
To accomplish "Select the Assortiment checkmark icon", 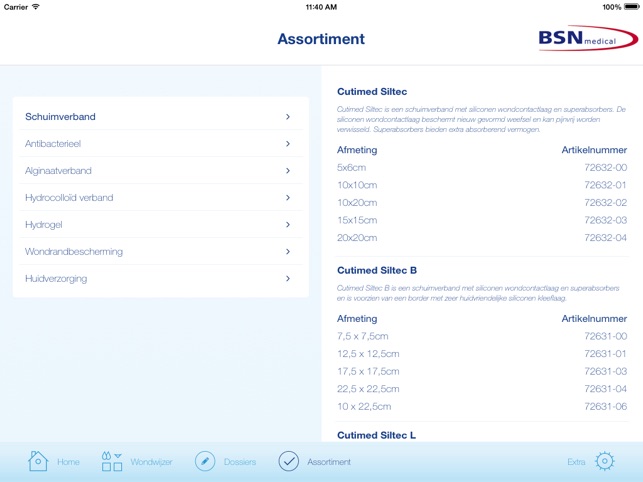I will (289, 461).
